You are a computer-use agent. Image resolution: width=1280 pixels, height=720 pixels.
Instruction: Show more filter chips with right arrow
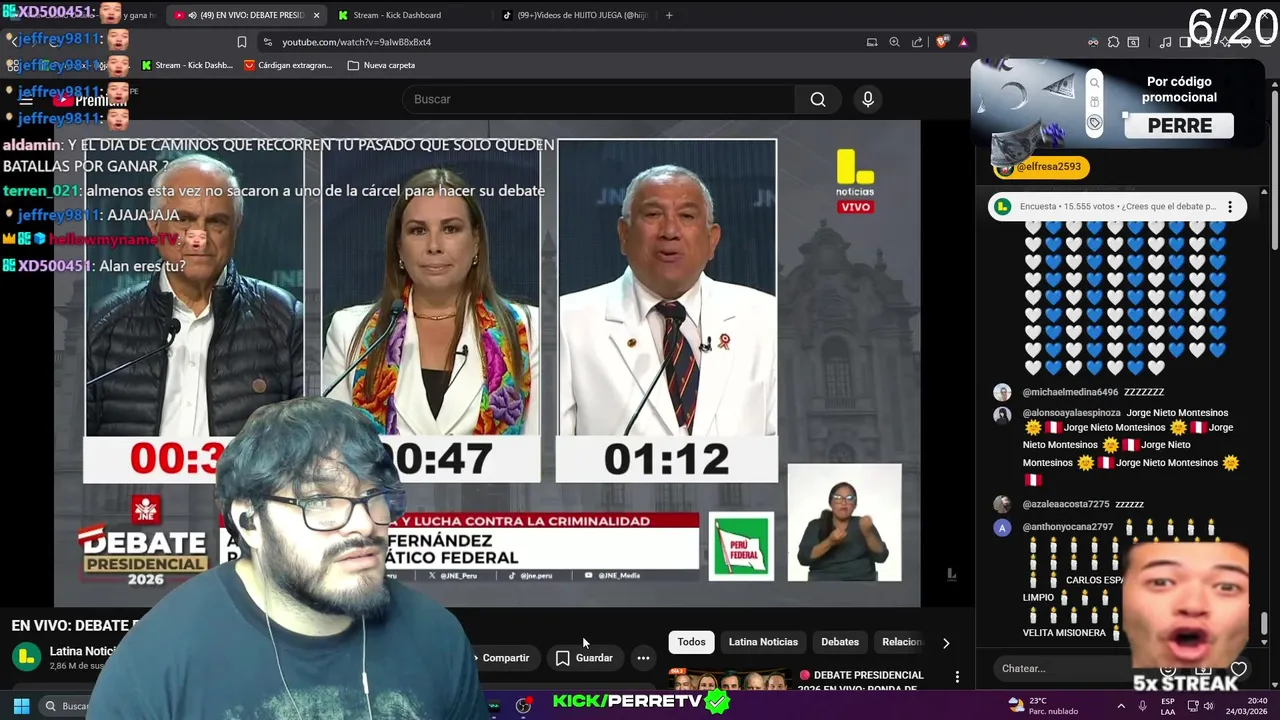946,643
